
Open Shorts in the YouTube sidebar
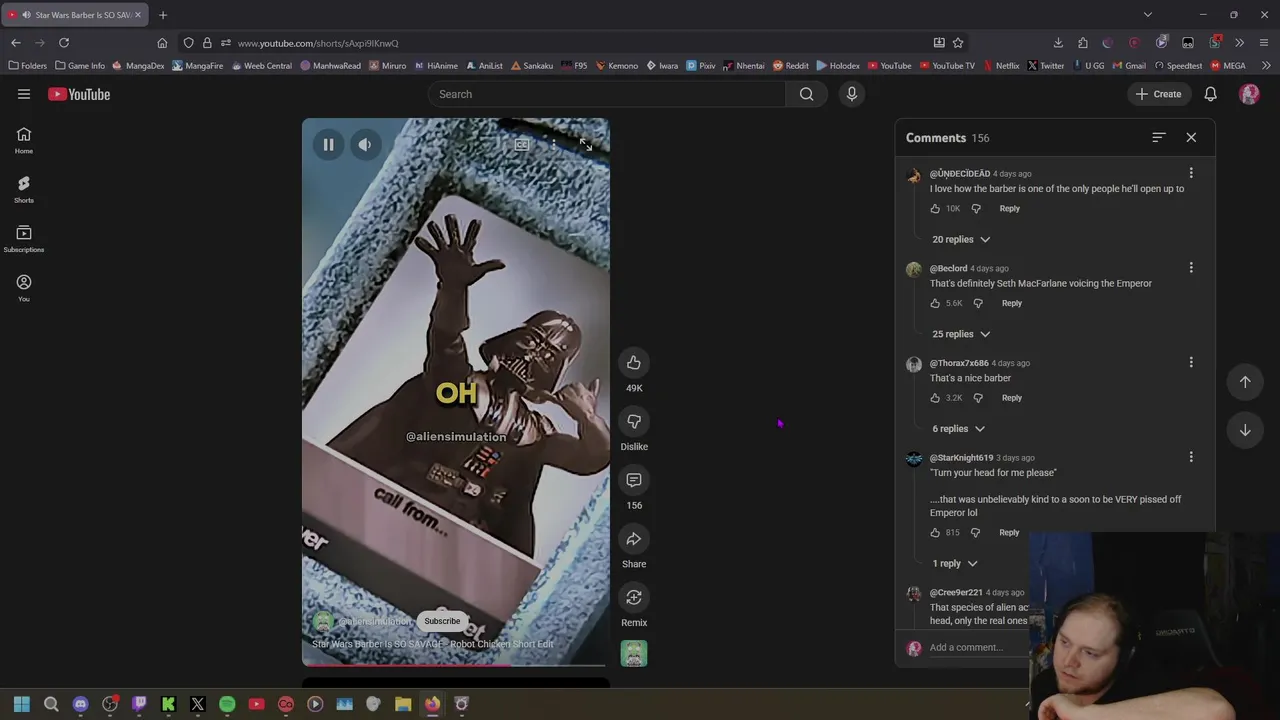pyautogui.click(x=24, y=189)
